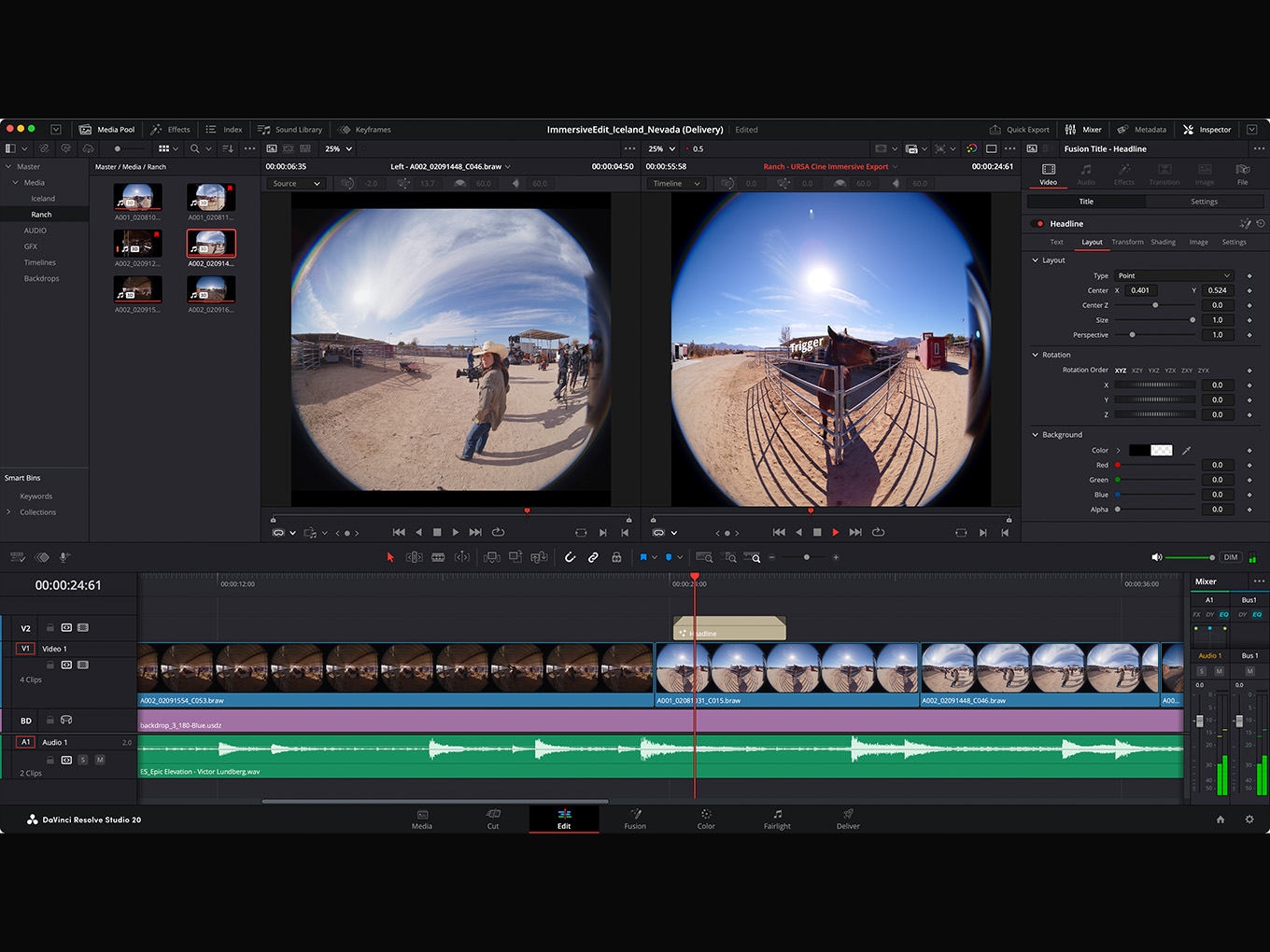This screenshot has width=1270, height=952.
Task: Open the Transform tab in Inspector
Action: (1127, 242)
